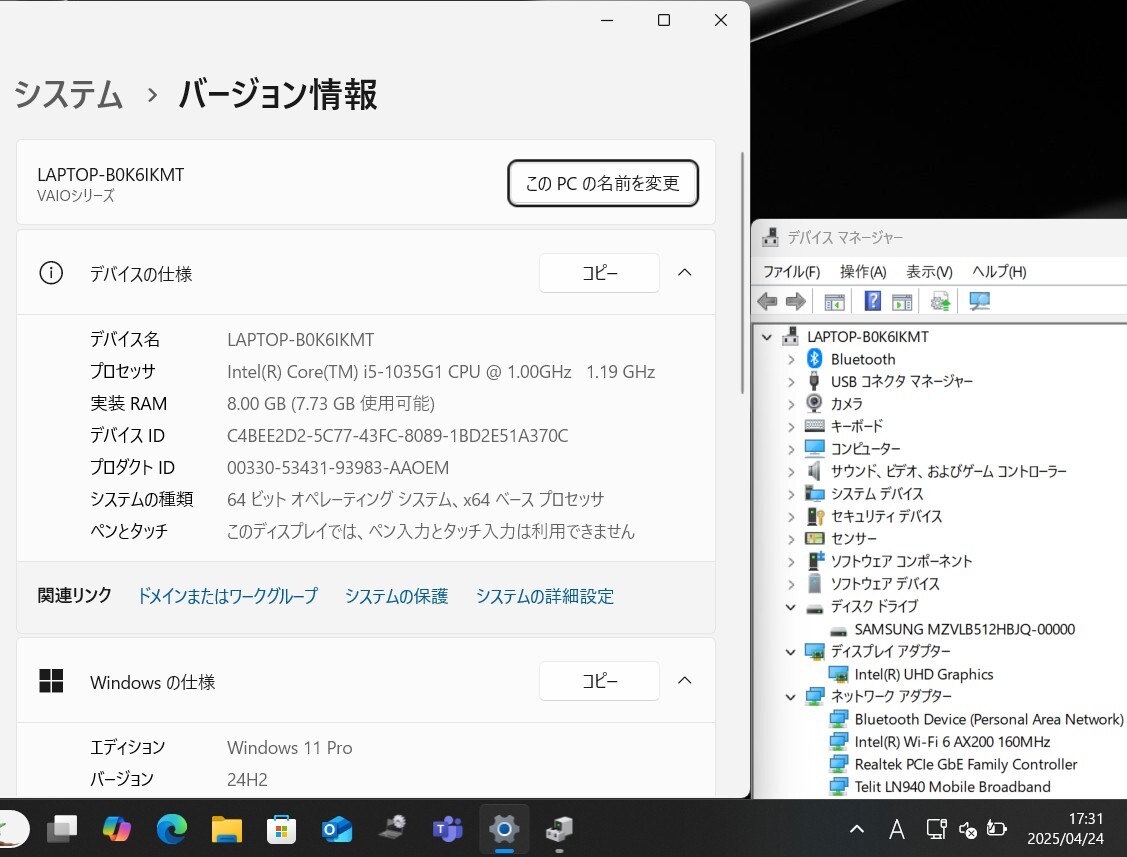This screenshot has height=857, width=1127.
Task: Toggle the console tree pane icon in Device Manager
Action: tap(834, 302)
